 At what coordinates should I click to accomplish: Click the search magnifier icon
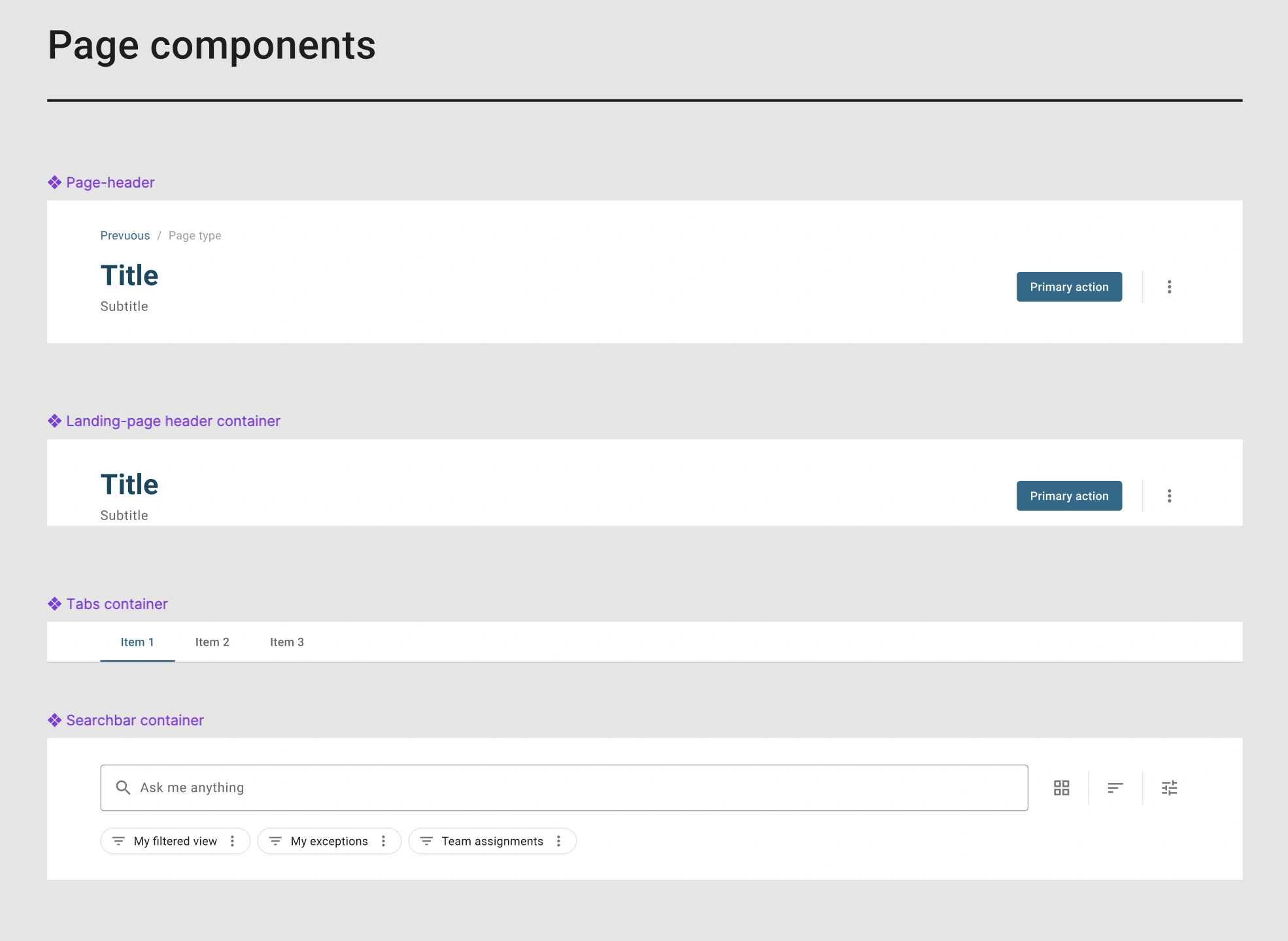[123, 787]
